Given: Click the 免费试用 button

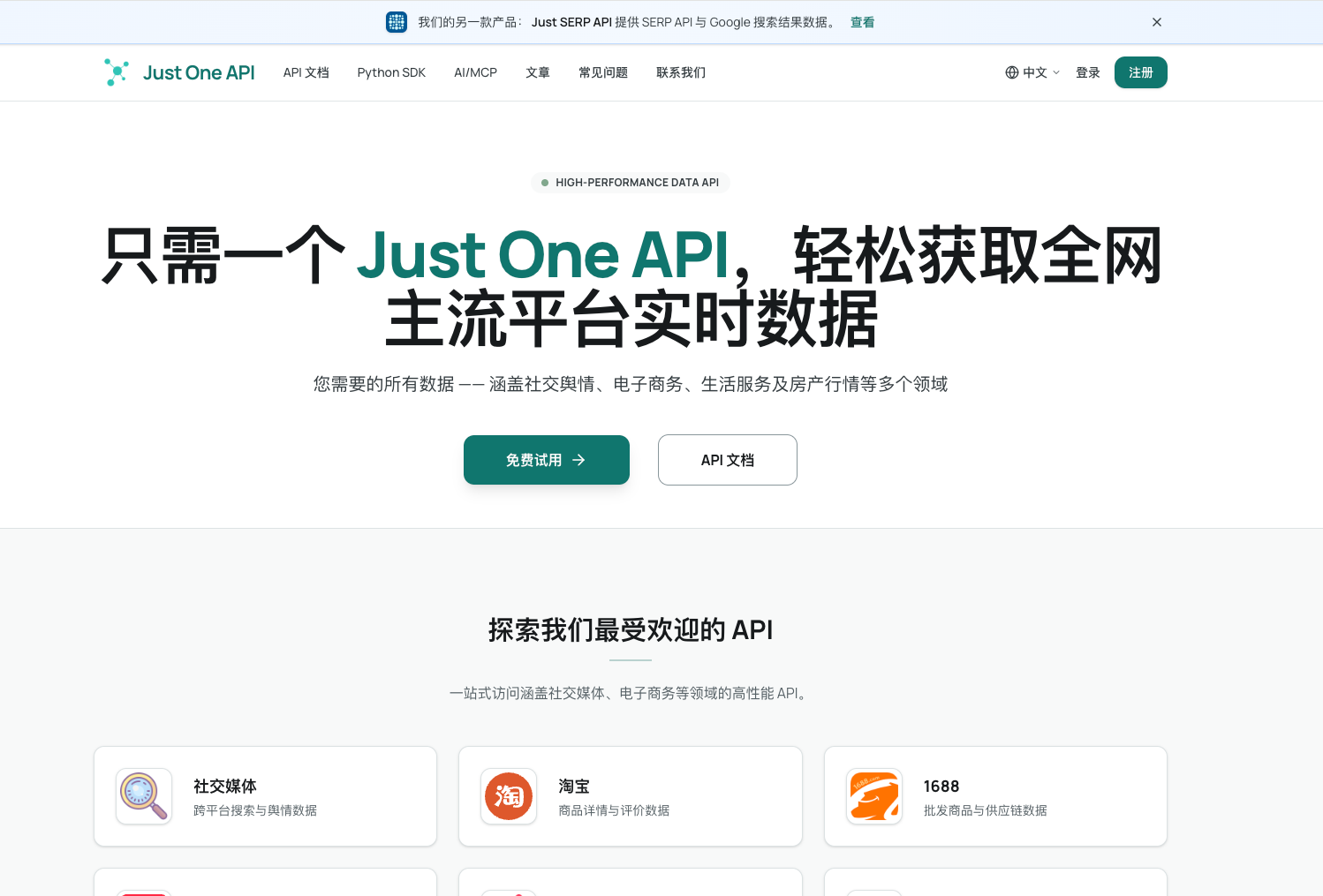Looking at the screenshot, I should (547, 460).
